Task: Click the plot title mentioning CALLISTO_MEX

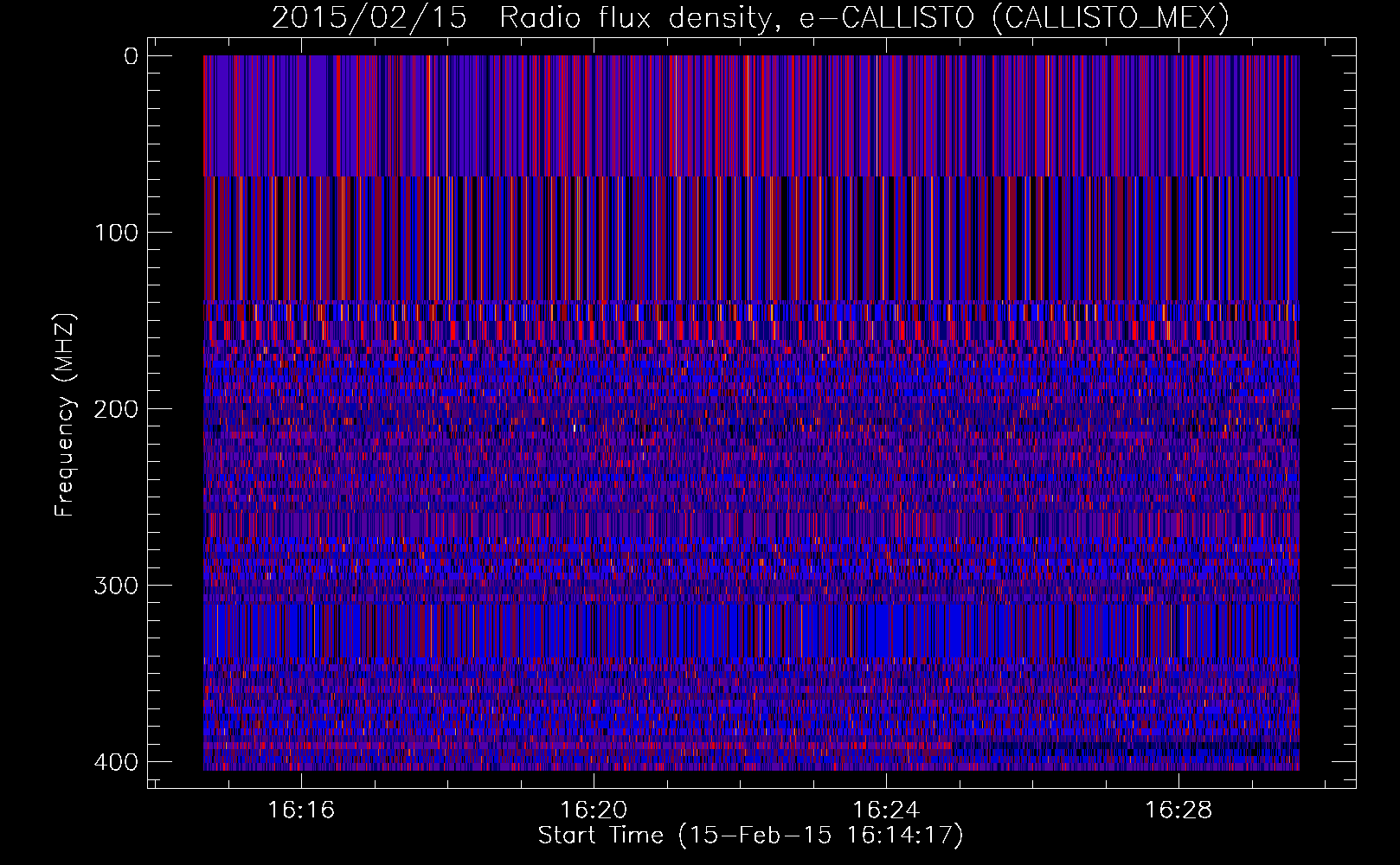Action: click(750, 17)
